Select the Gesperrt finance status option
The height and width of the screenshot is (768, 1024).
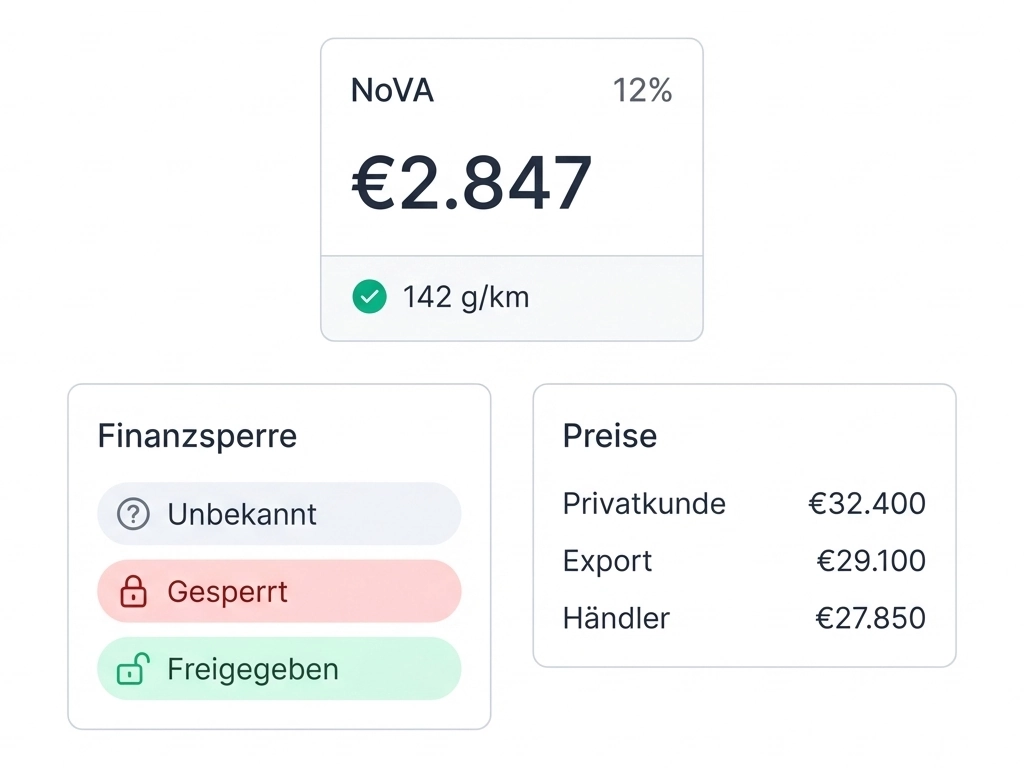click(x=279, y=591)
